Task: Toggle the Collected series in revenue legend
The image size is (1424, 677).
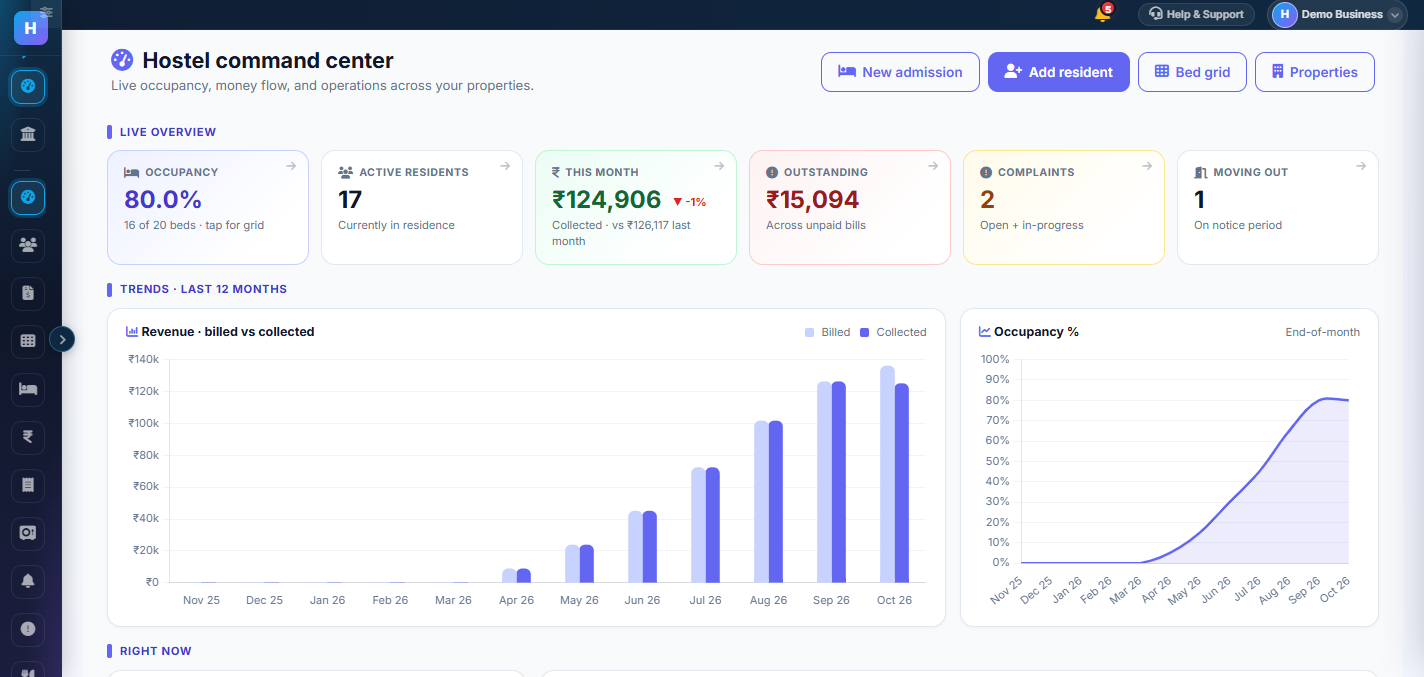Action: click(893, 332)
